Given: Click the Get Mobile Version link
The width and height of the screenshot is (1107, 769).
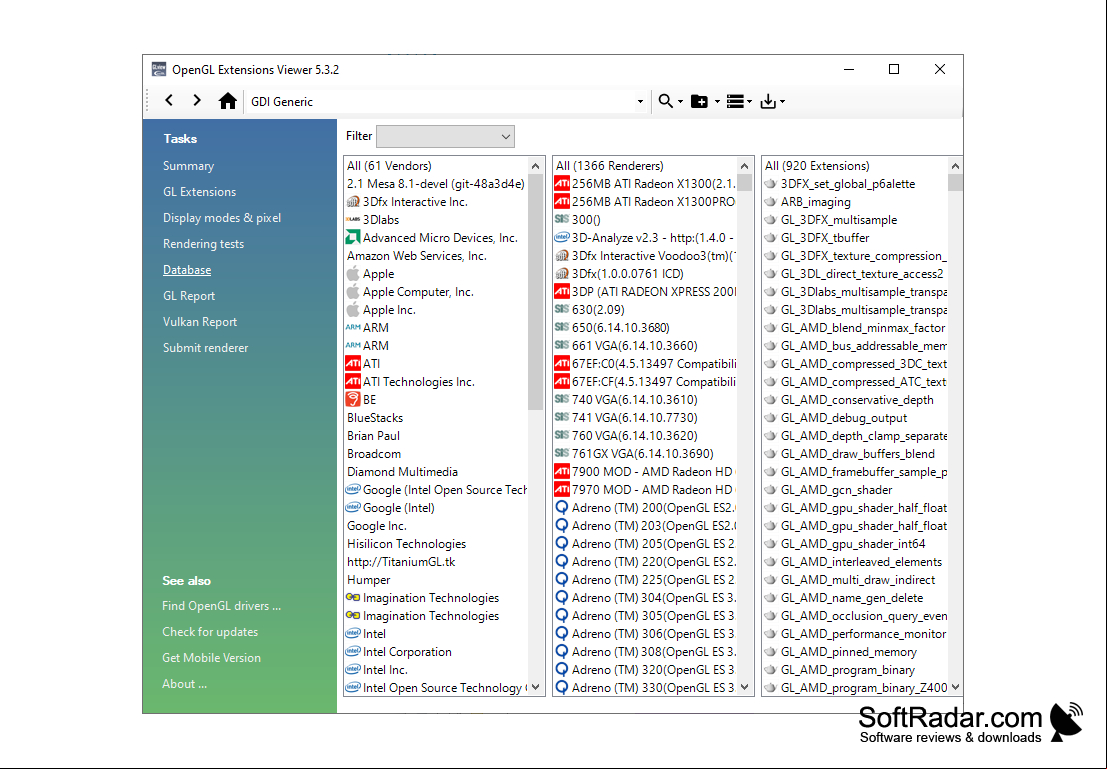Looking at the screenshot, I should pos(212,658).
